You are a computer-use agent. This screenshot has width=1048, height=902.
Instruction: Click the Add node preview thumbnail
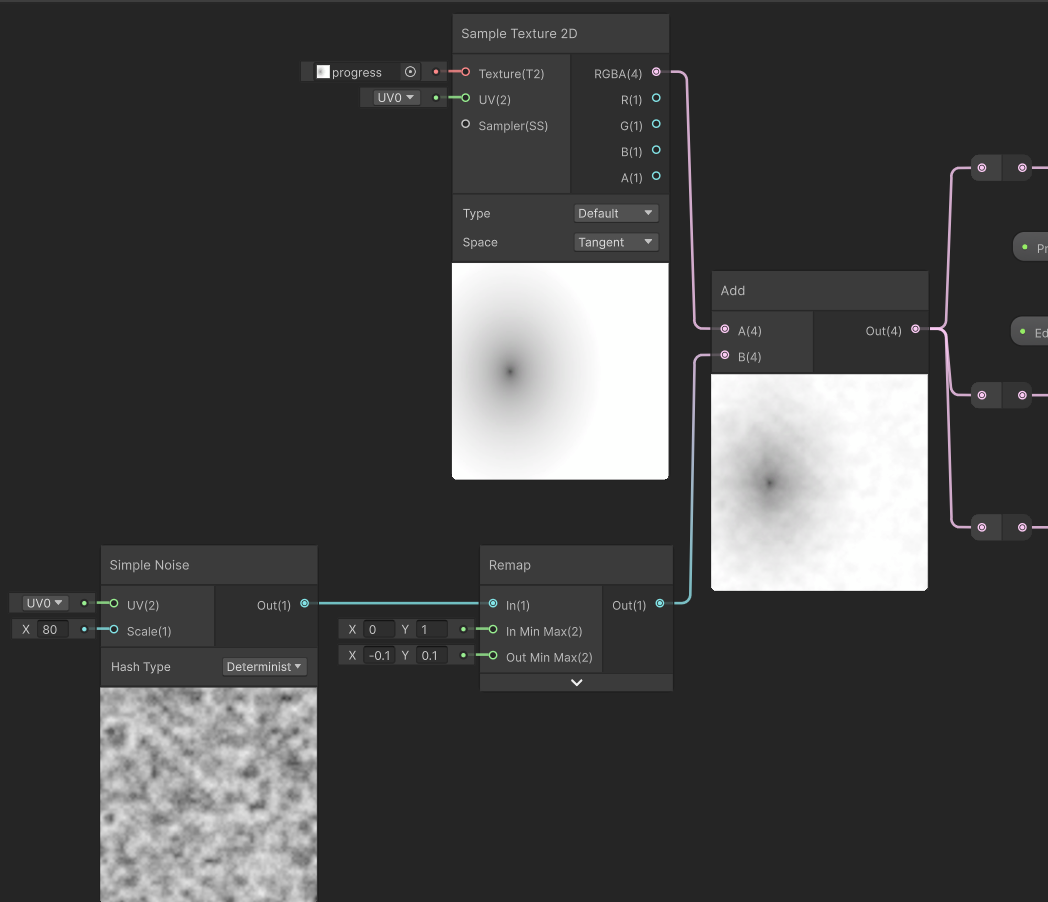coord(819,482)
